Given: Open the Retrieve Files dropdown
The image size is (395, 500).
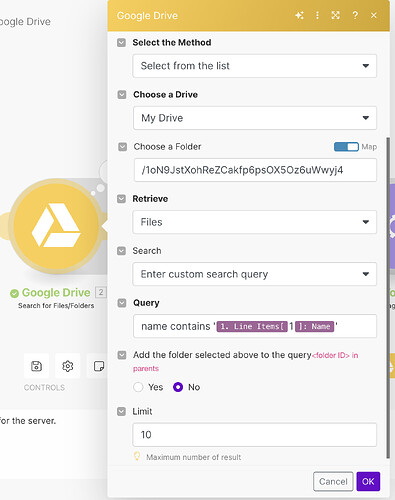Looking at the screenshot, I should click(255, 222).
